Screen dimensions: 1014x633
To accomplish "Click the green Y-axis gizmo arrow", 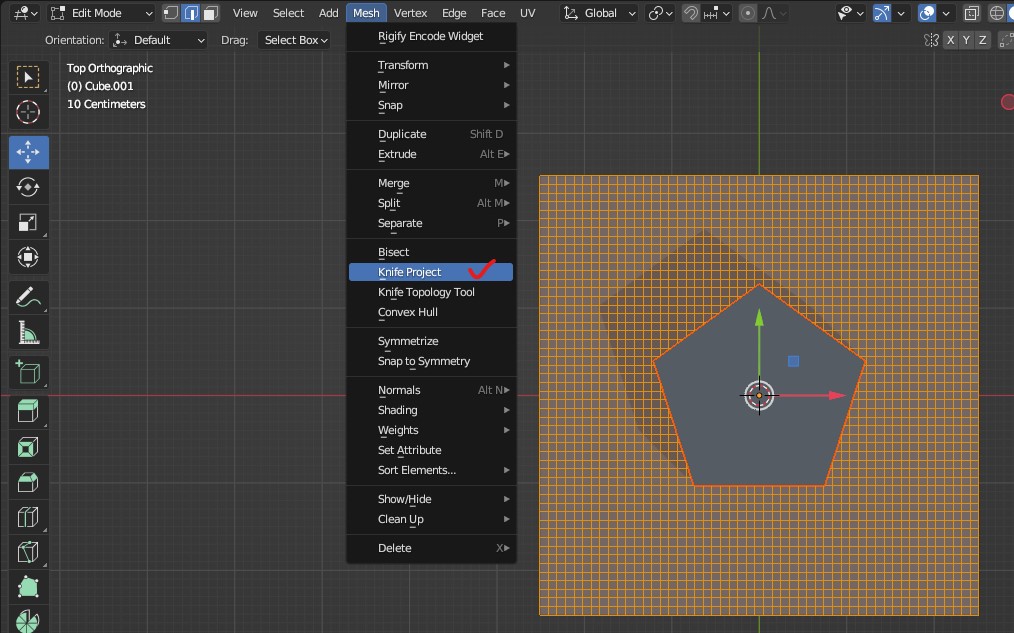I will pos(759,322).
